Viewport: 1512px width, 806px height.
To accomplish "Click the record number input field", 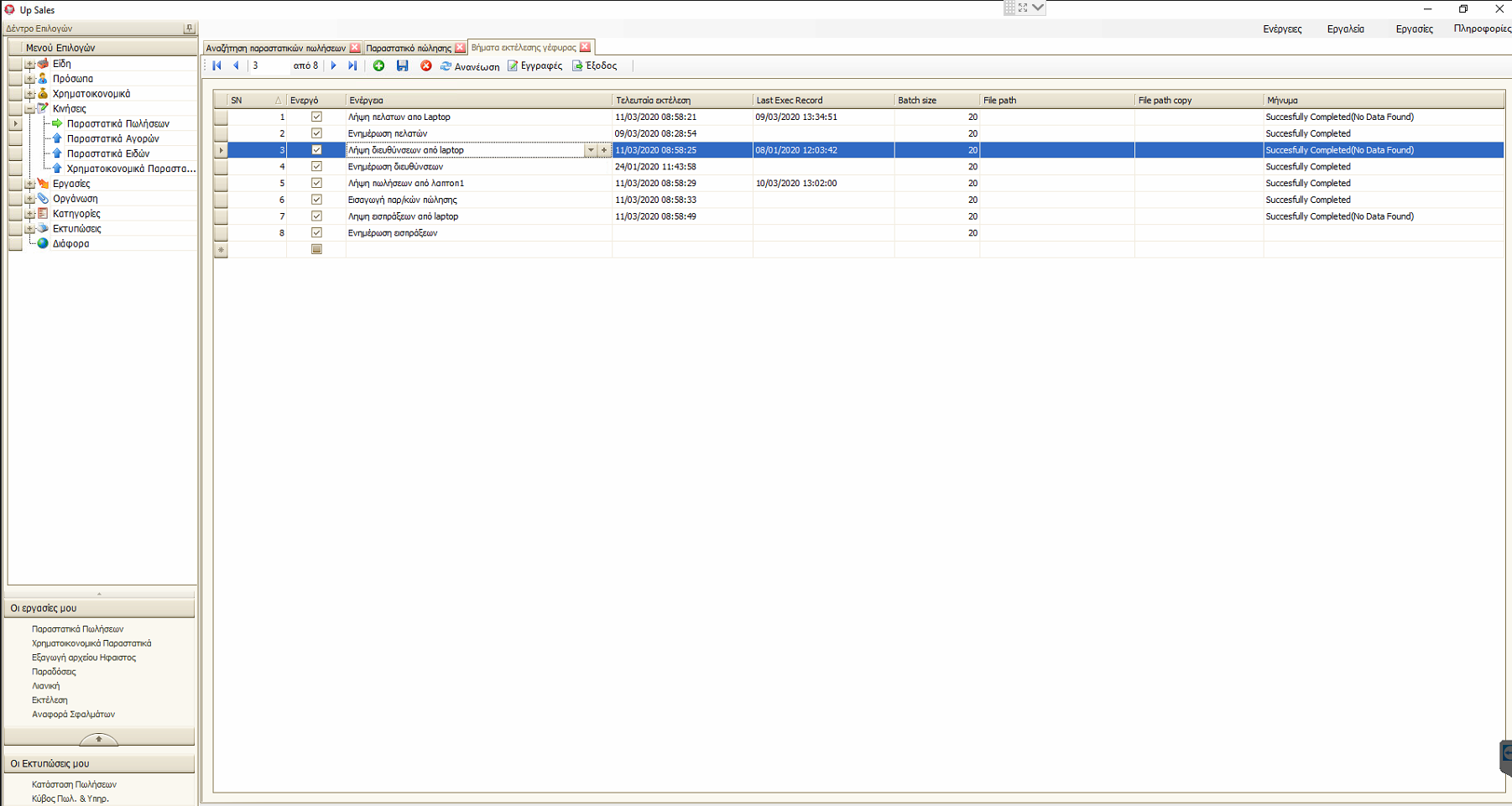I will (x=269, y=65).
